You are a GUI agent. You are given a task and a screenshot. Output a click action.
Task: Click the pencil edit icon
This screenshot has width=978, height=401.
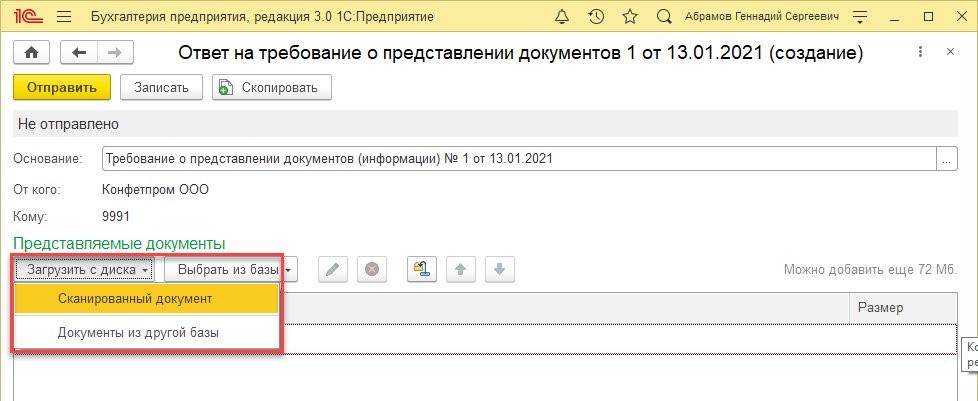coord(333,270)
